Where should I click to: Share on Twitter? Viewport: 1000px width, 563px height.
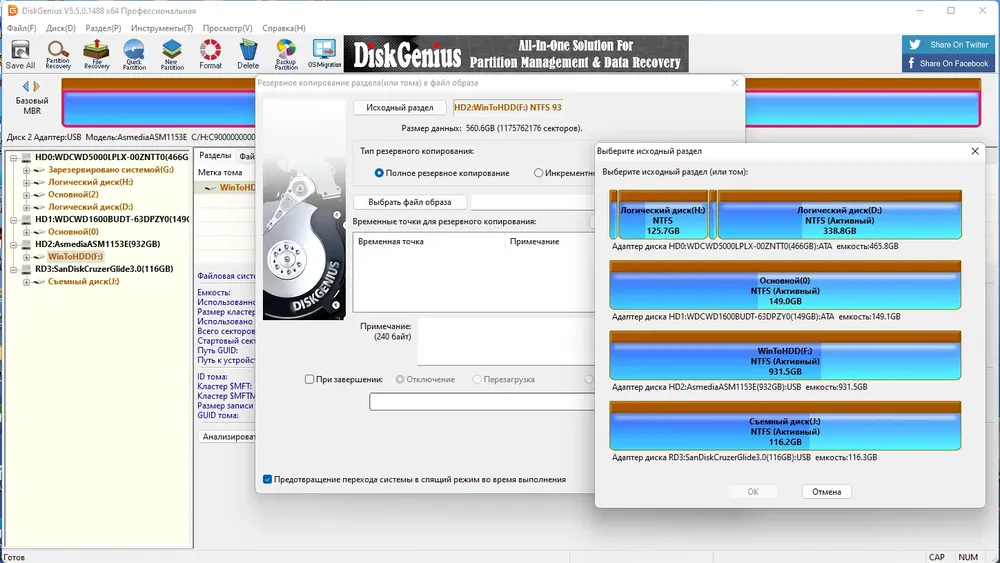pyautogui.click(x=950, y=45)
